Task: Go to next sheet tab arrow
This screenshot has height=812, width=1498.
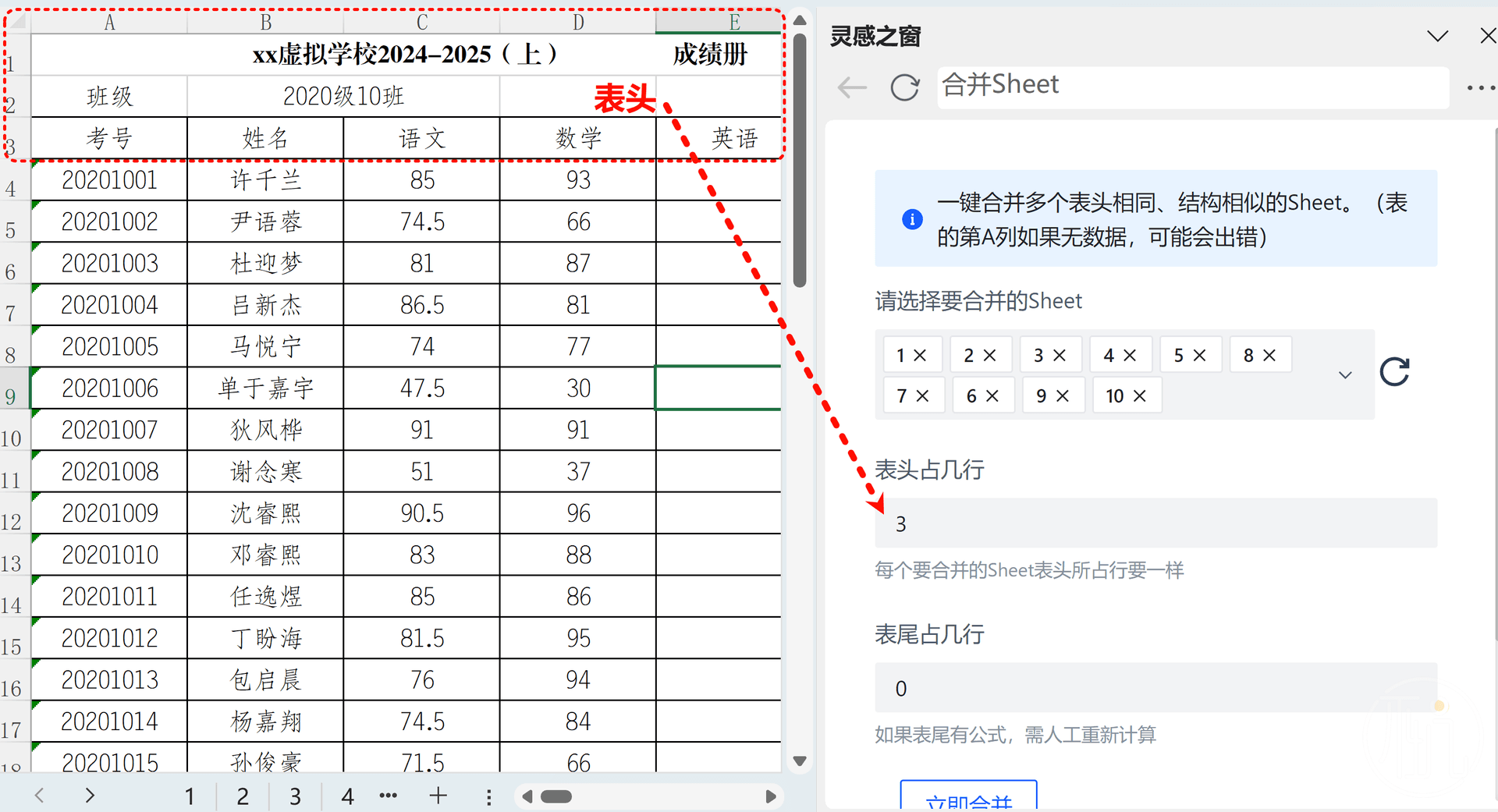Action: click(90, 796)
